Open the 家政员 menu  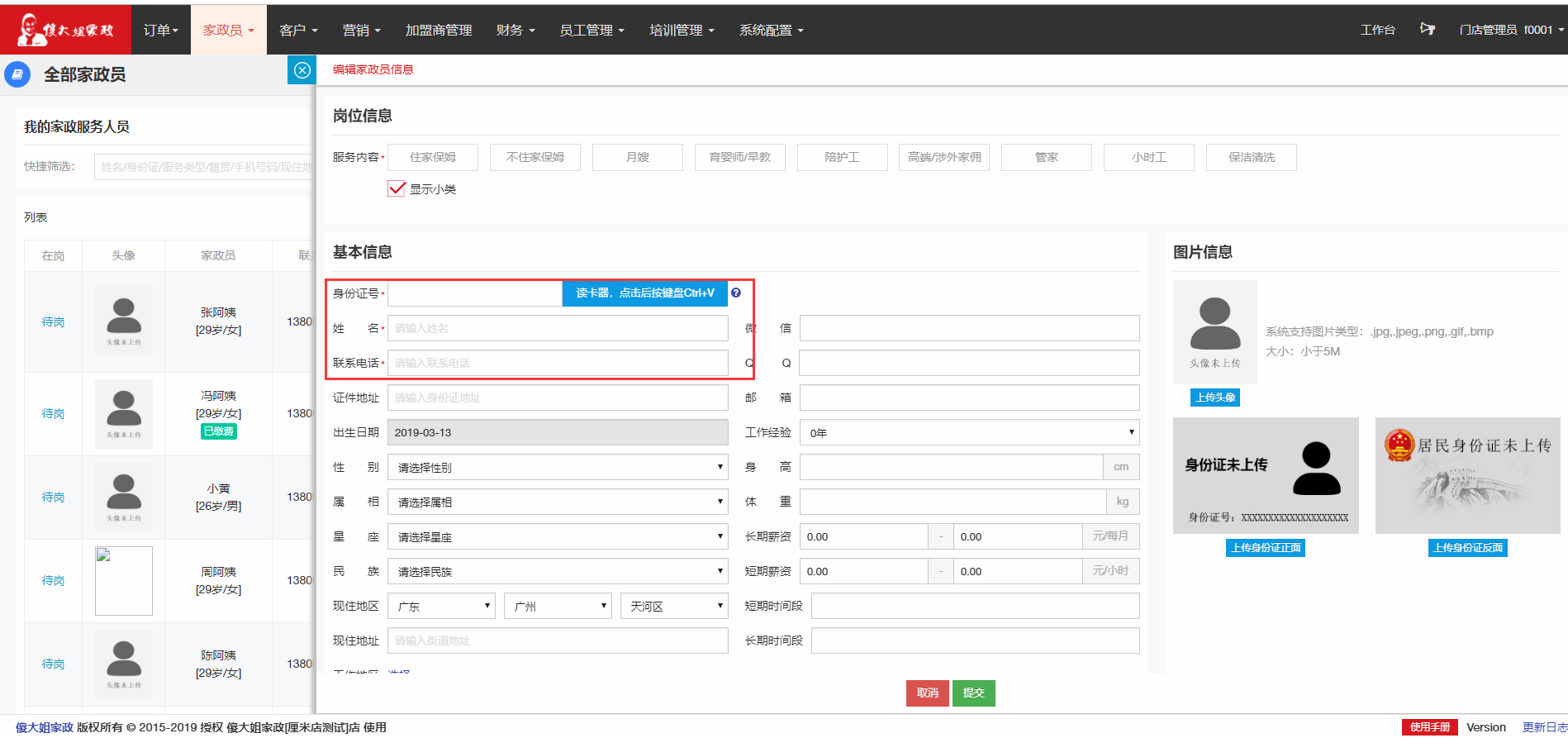(x=229, y=30)
